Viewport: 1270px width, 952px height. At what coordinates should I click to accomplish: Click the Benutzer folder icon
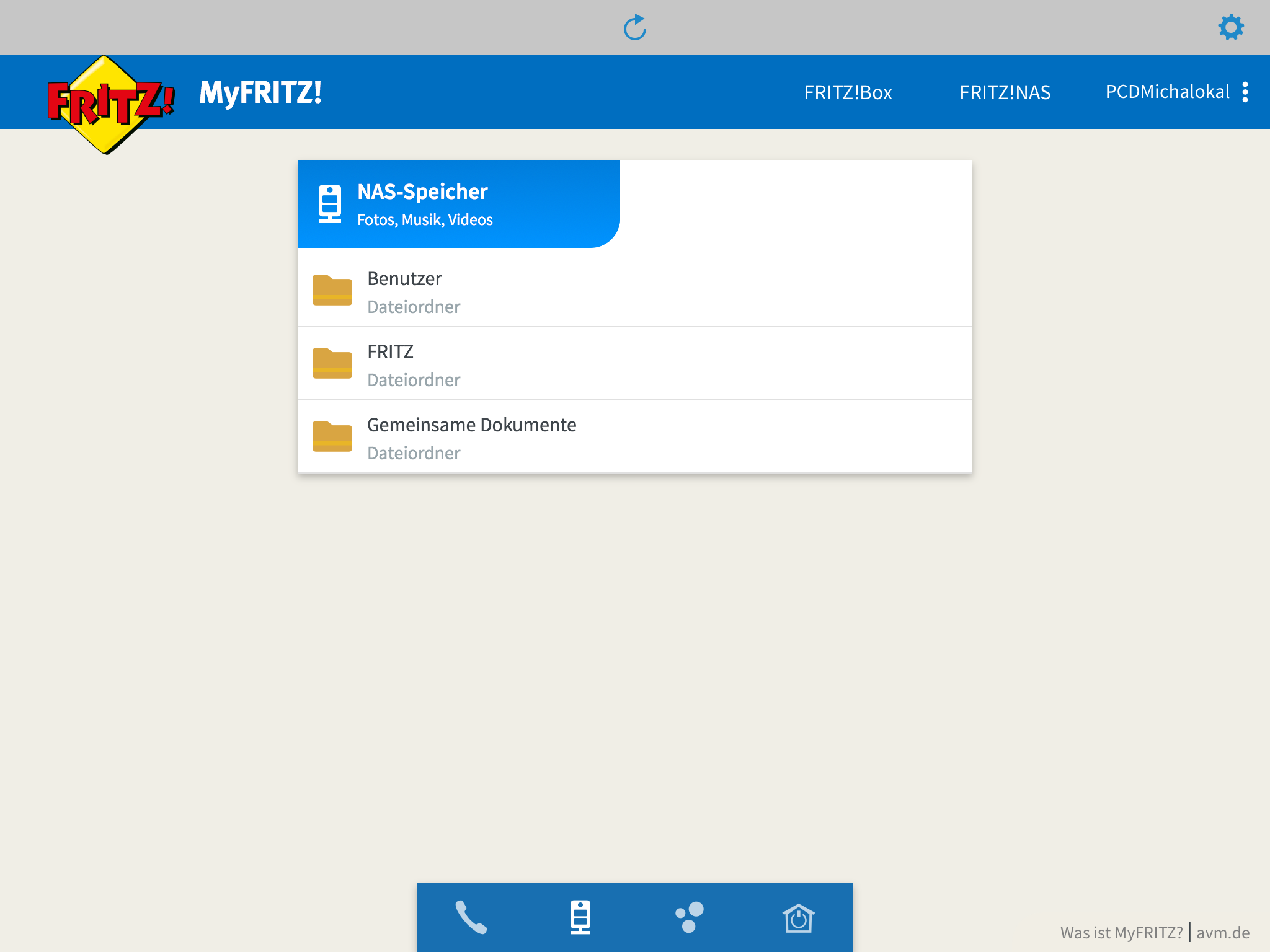[332, 290]
